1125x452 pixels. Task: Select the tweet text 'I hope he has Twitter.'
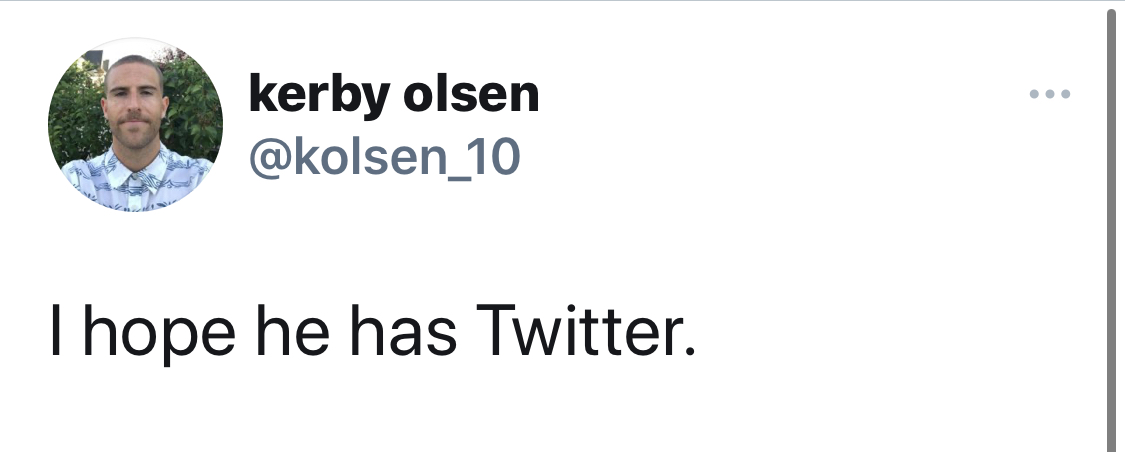click(372, 331)
